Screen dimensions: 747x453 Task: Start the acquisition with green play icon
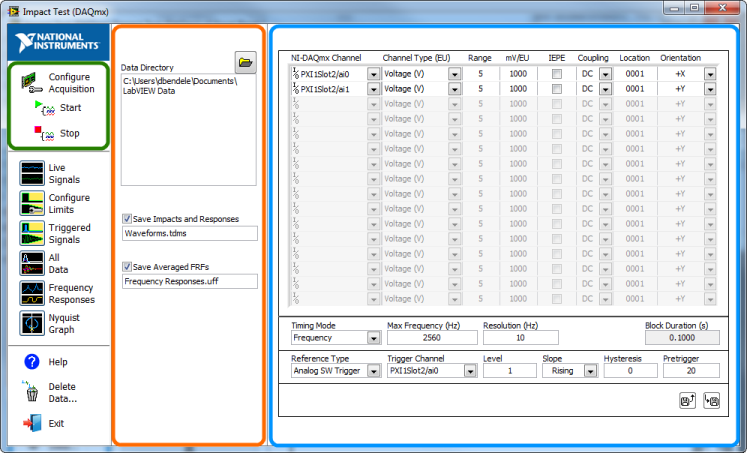45,108
